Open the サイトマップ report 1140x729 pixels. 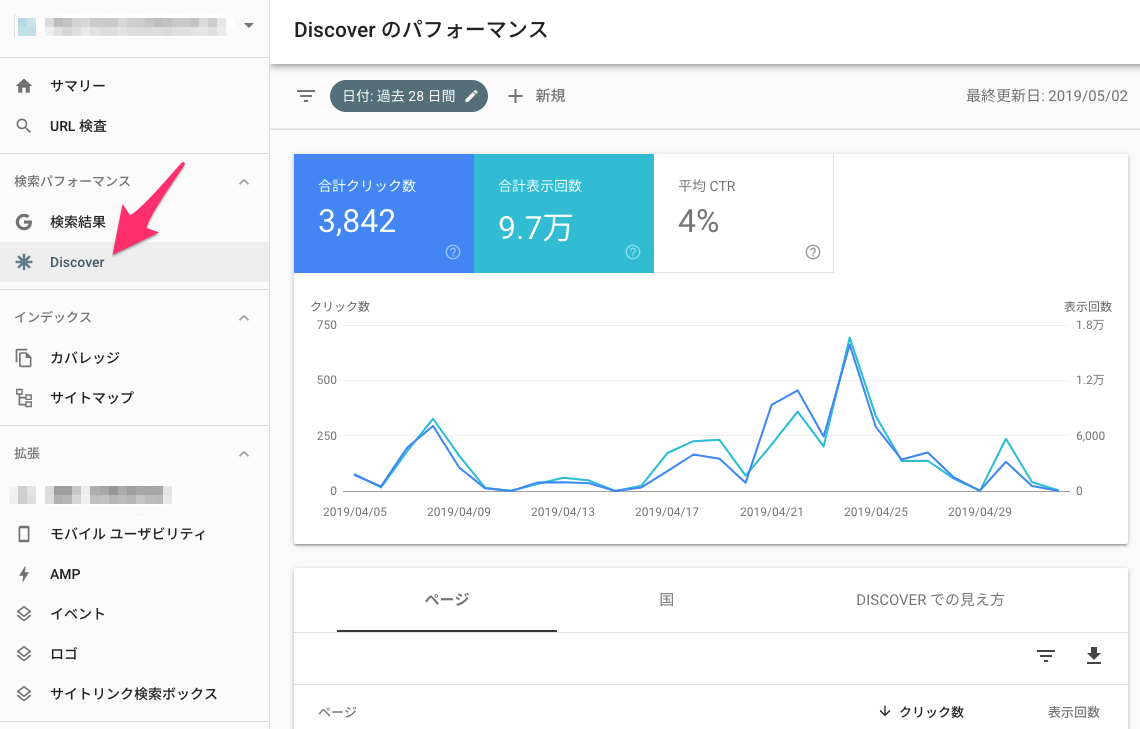[x=90, y=397]
